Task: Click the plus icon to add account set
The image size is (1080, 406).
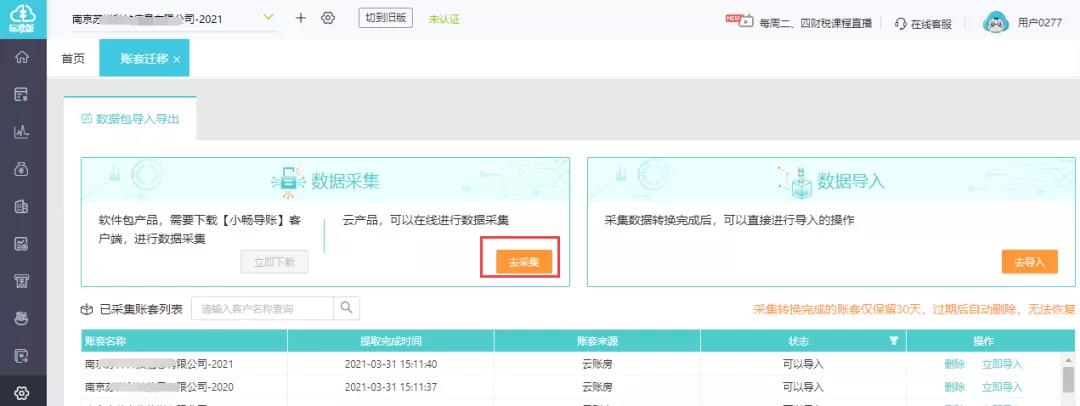Action: pyautogui.click(x=301, y=19)
